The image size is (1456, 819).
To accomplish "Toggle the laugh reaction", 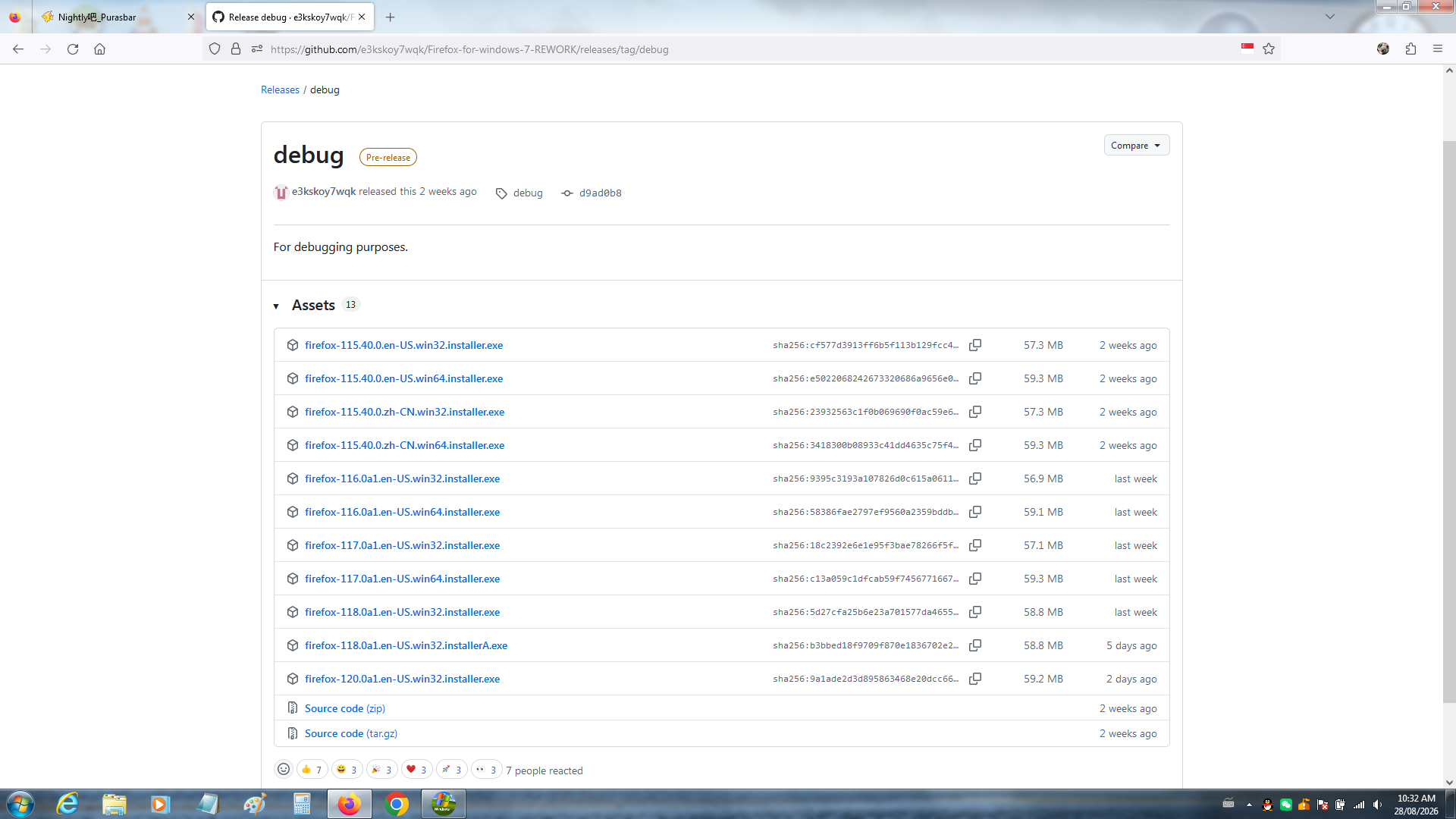I will 347,770.
